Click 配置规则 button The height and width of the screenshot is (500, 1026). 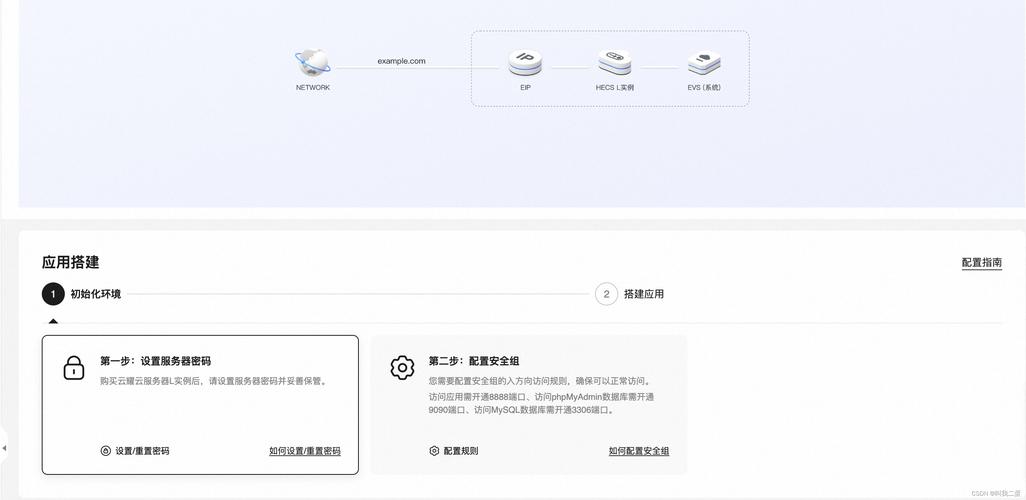[x=454, y=451]
